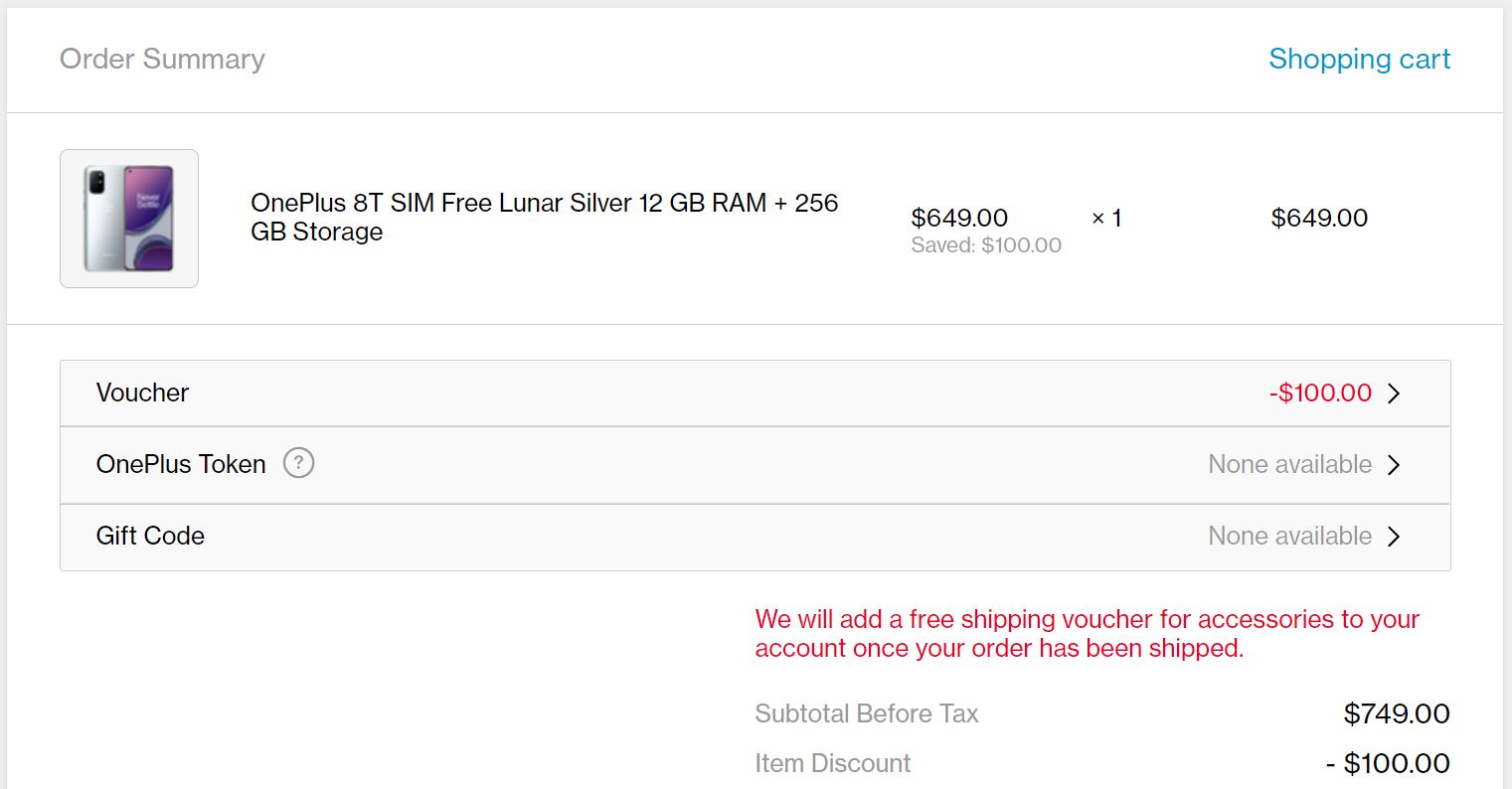Expand the Voucher row chevron arrow
This screenshot has width=1512, height=789.
click(1394, 394)
